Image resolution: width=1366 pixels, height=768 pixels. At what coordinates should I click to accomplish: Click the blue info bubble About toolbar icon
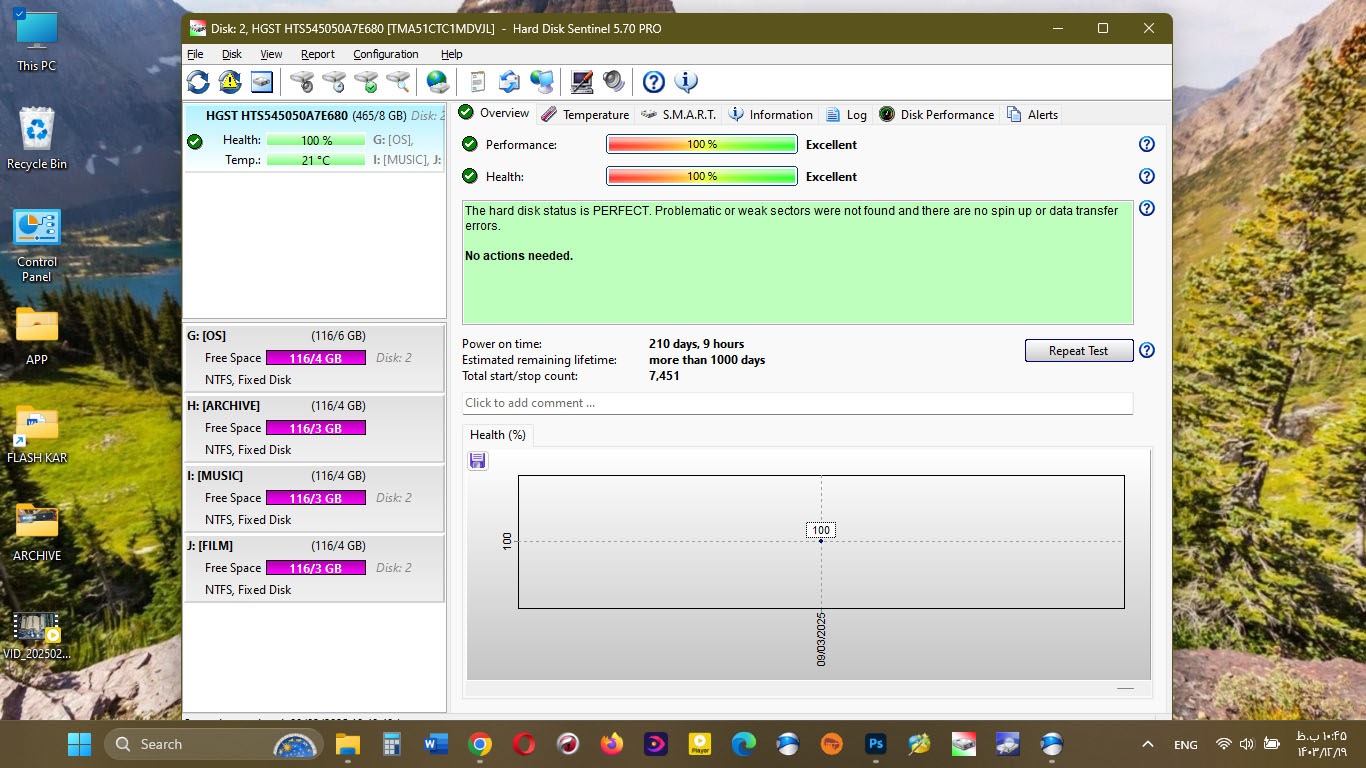pyautogui.click(x=685, y=82)
